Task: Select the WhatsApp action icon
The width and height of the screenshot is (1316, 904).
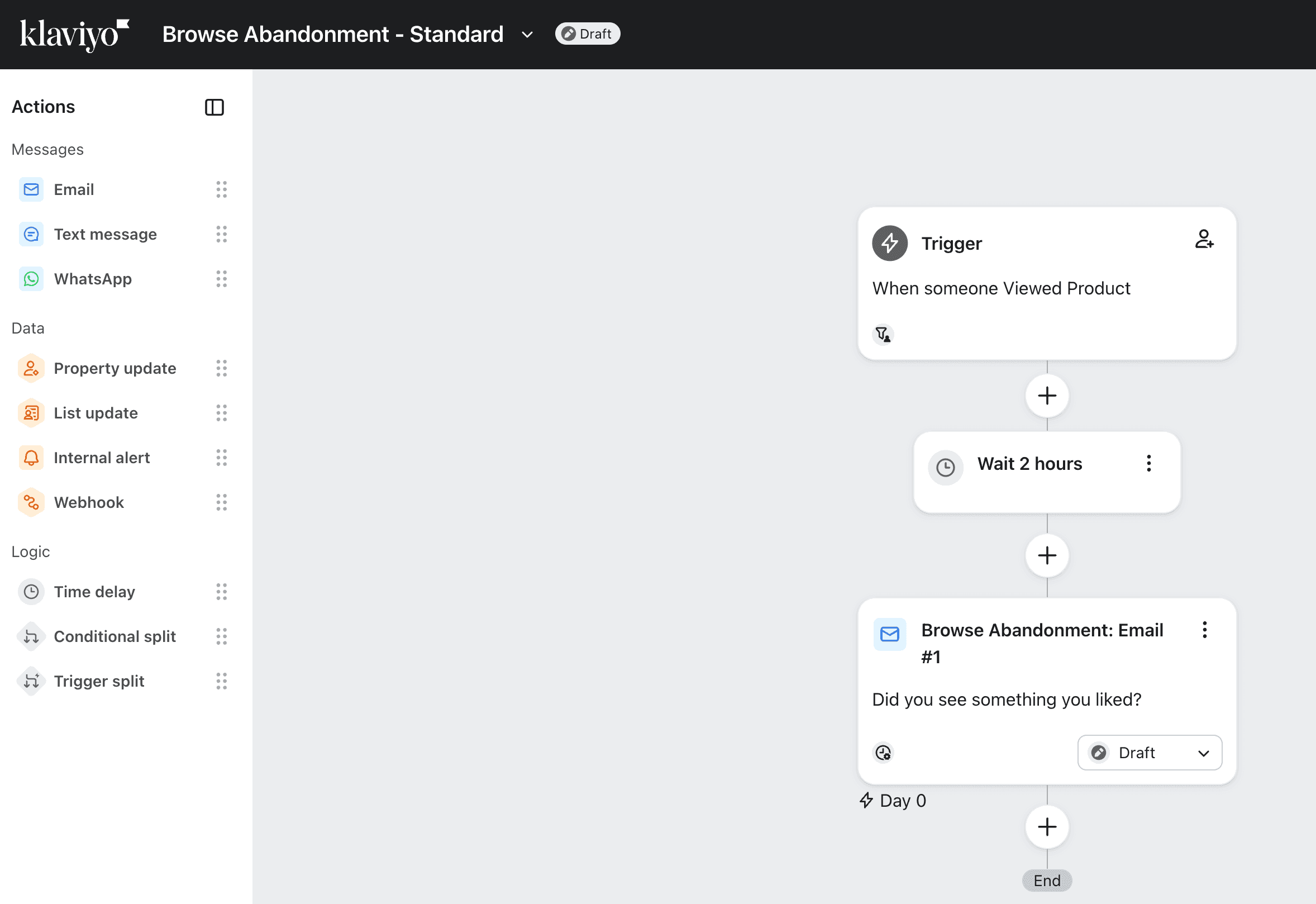Action: point(31,279)
